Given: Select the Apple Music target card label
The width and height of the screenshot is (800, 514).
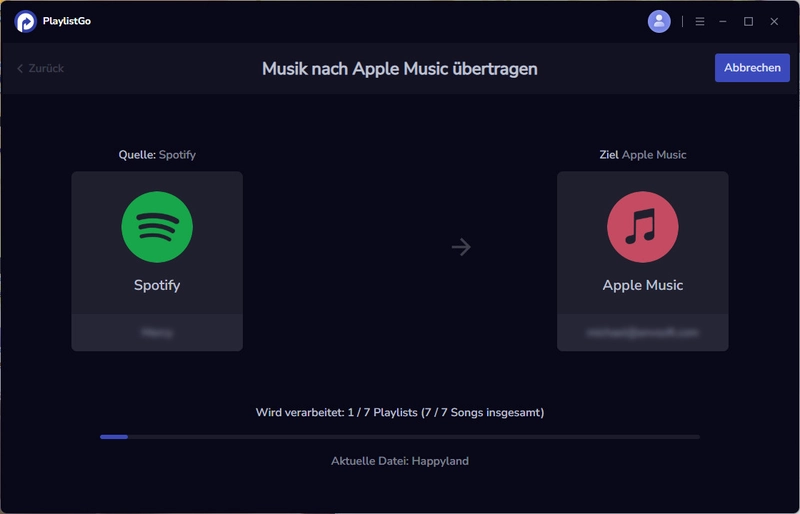Looking at the screenshot, I should click(642, 285).
